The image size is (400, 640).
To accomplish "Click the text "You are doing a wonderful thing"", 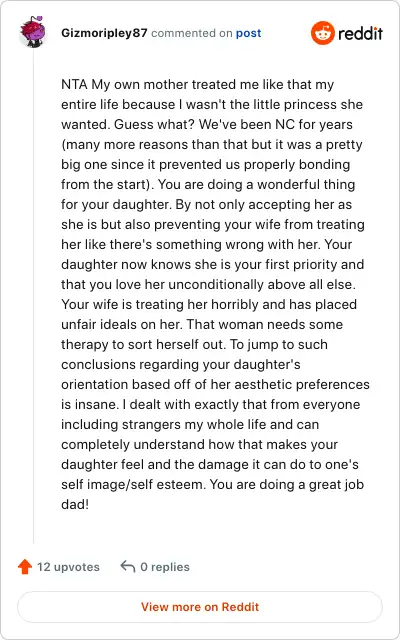I will coord(258,184).
